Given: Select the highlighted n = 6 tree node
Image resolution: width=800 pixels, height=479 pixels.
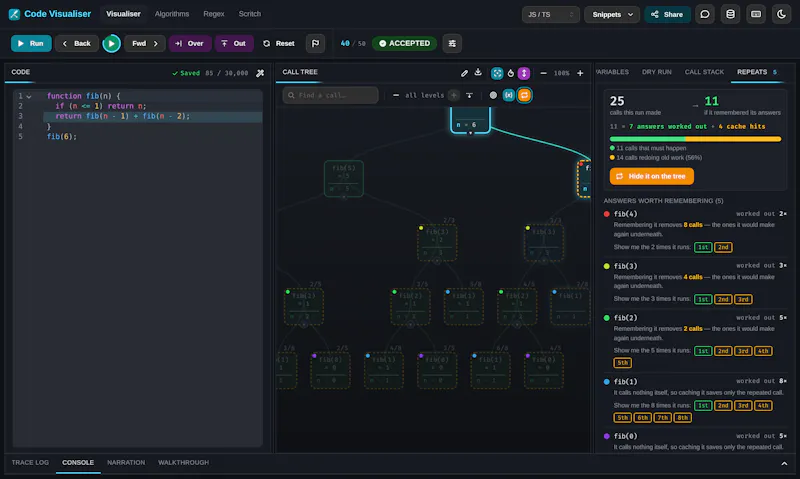Looking at the screenshot, I should click(470, 120).
